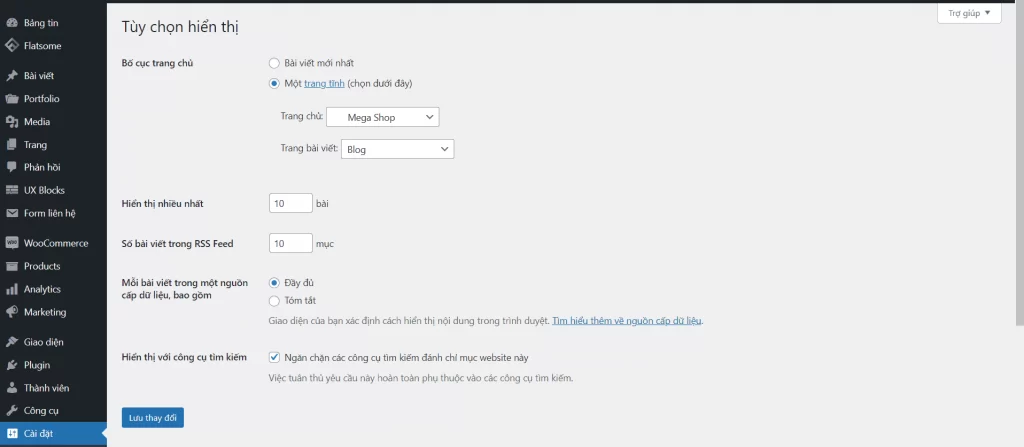Click the Lưu thay đổi button
1024x447 pixels.
pyautogui.click(x=152, y=417)
